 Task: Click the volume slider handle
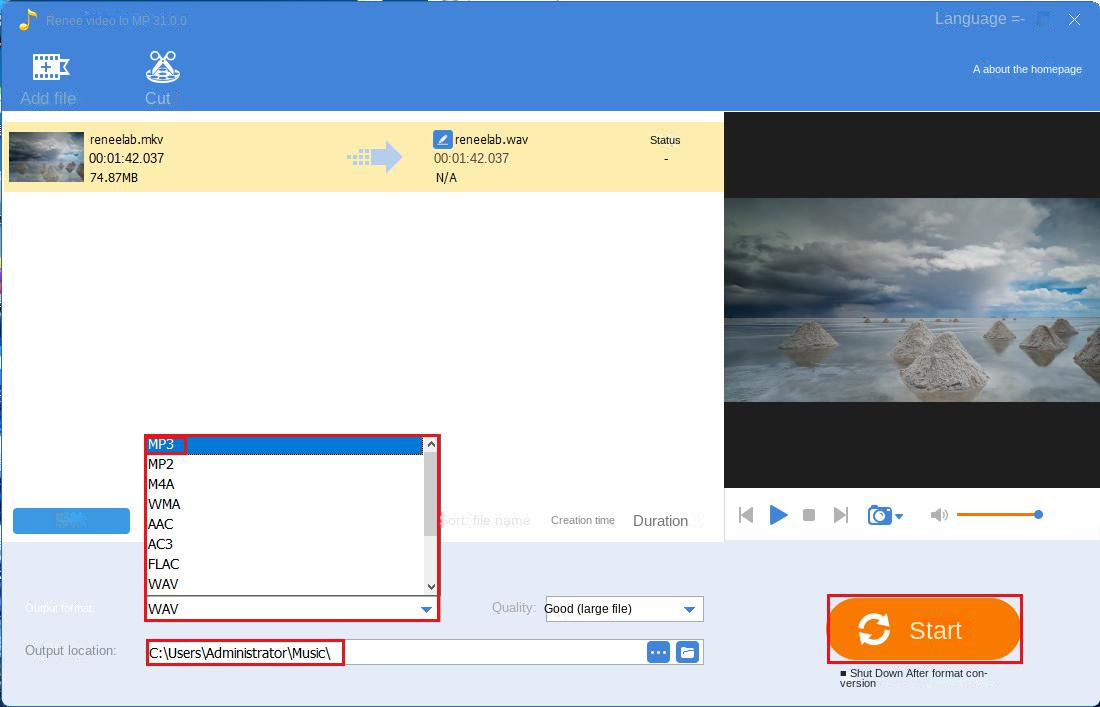[x=1038, y=515]
